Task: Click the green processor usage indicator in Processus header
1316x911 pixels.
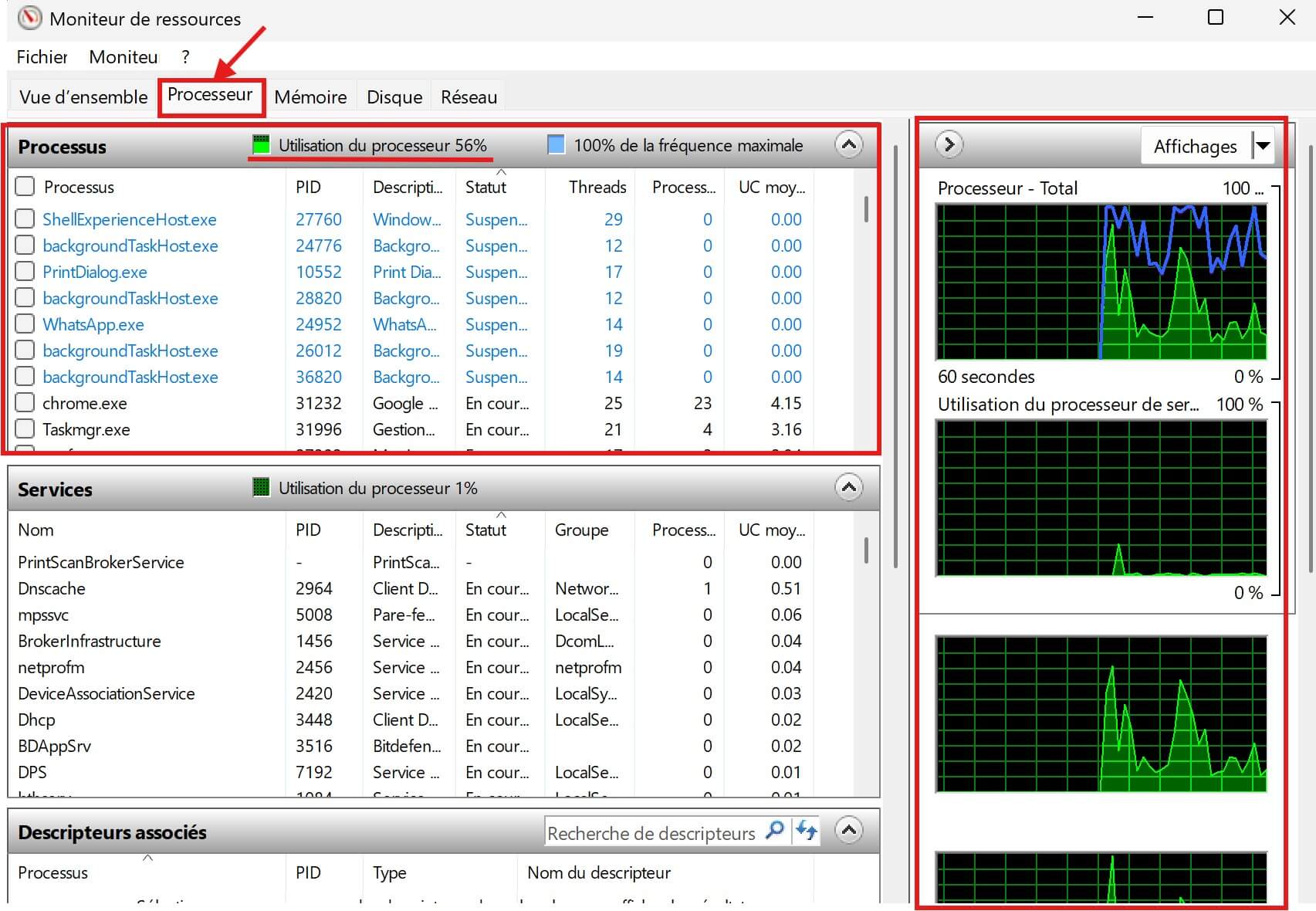Action: [262, 144]
